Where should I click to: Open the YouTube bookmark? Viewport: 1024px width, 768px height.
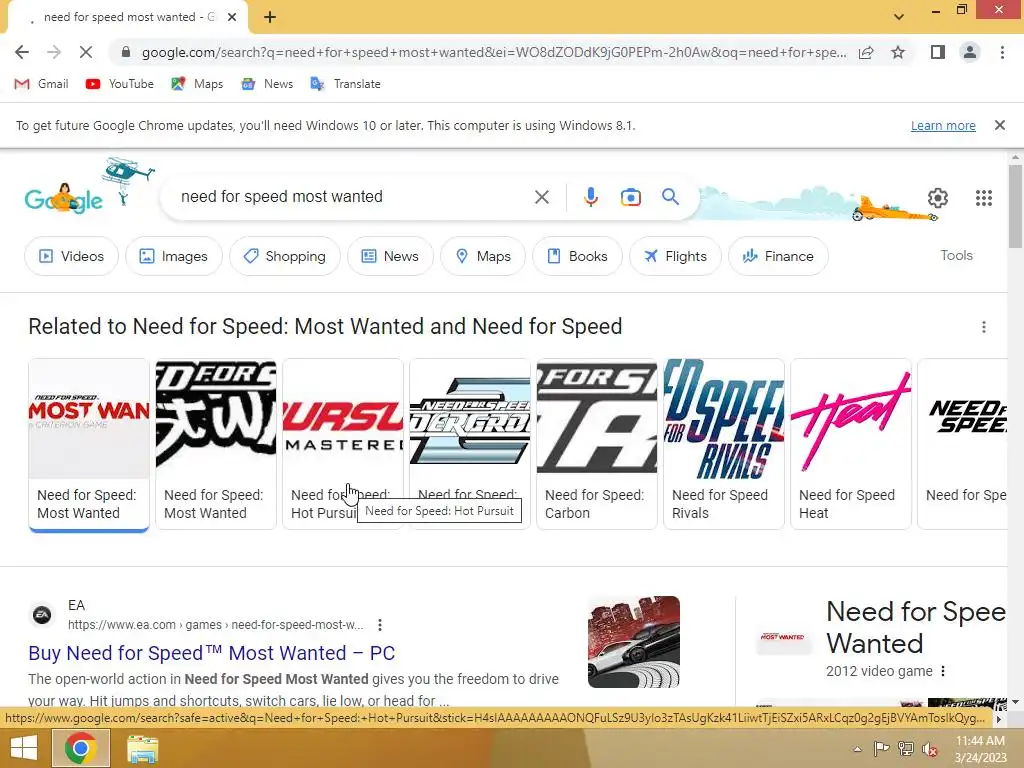click(x=120, y=84)
